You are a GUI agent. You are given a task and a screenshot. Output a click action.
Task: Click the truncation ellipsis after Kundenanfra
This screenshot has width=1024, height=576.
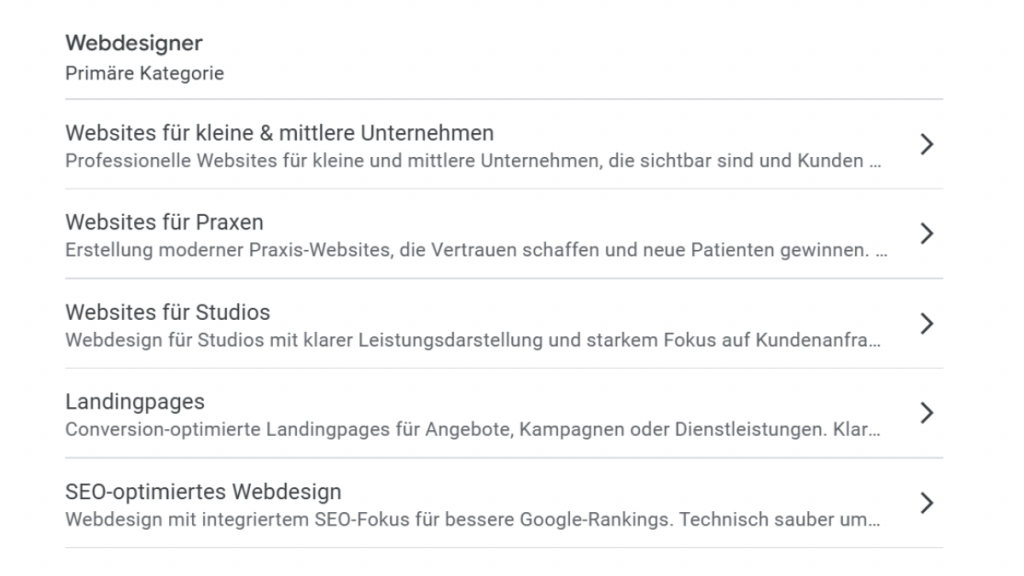pos(876,342)
